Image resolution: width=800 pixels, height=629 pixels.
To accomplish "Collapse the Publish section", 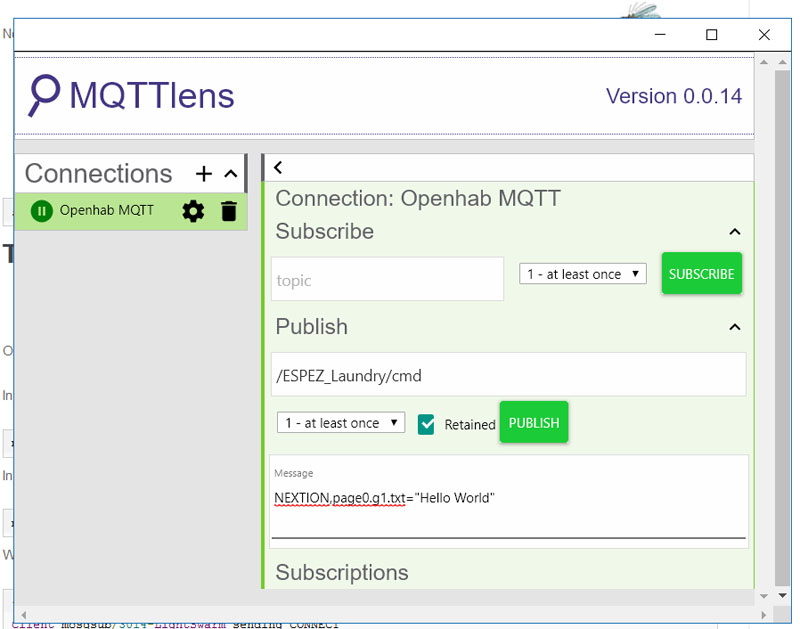I will 735,327.
